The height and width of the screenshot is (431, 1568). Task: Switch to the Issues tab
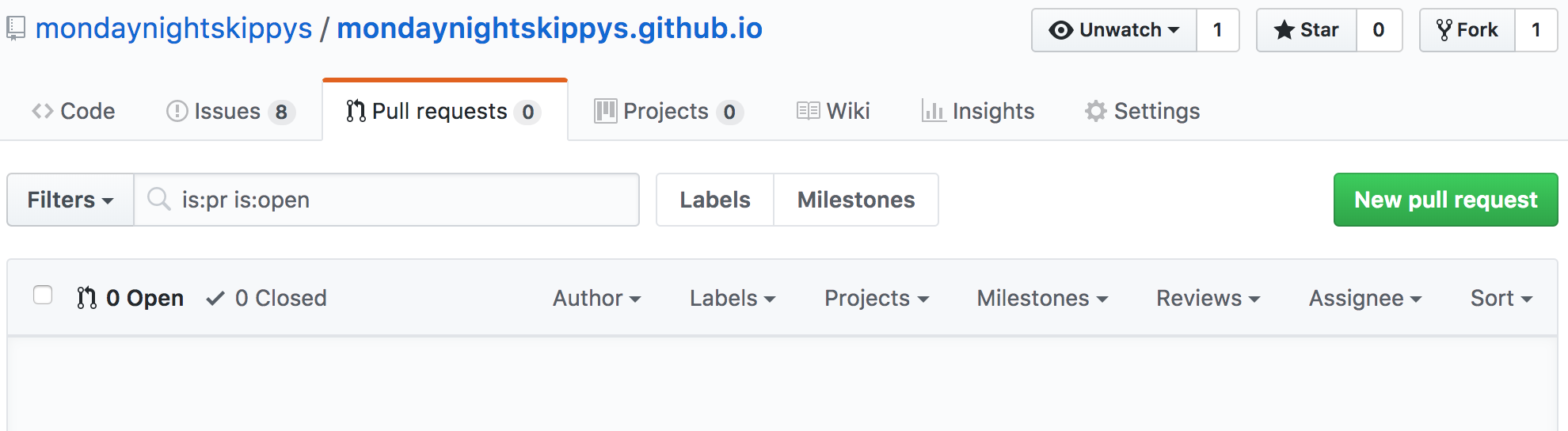(231, 111)
